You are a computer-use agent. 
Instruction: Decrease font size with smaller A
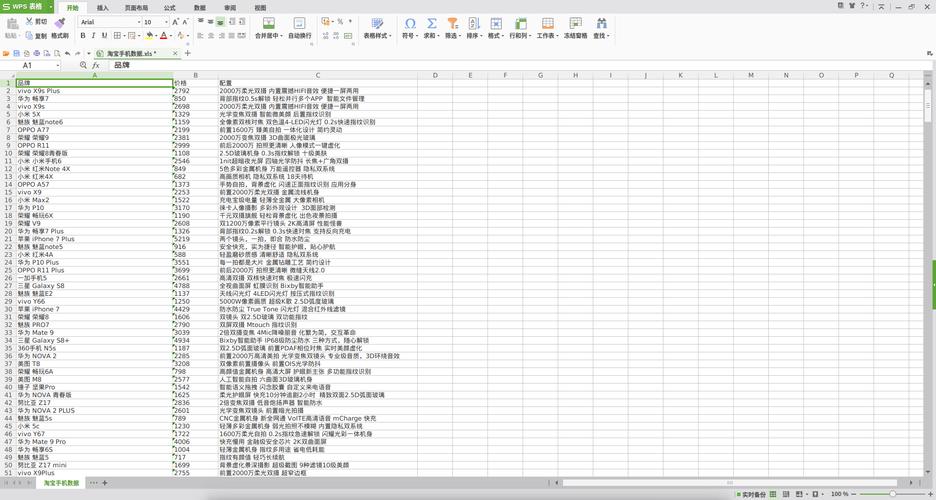tap(186, 22)
